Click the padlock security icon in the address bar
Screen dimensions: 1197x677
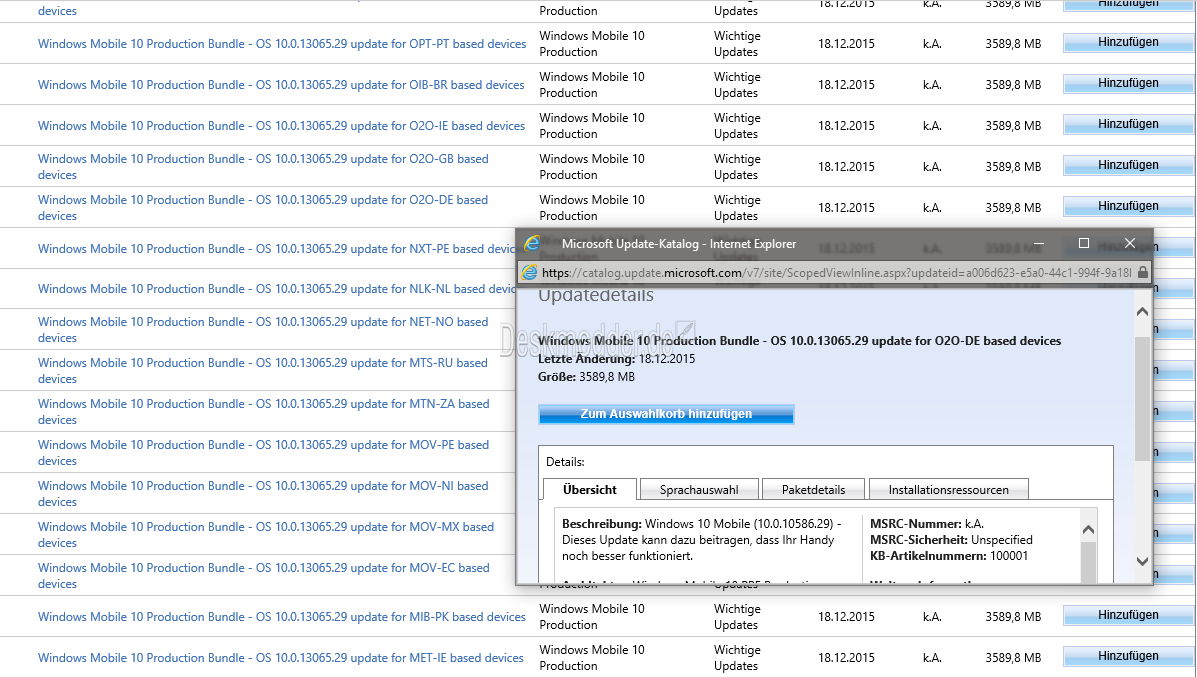point(1142,272)
